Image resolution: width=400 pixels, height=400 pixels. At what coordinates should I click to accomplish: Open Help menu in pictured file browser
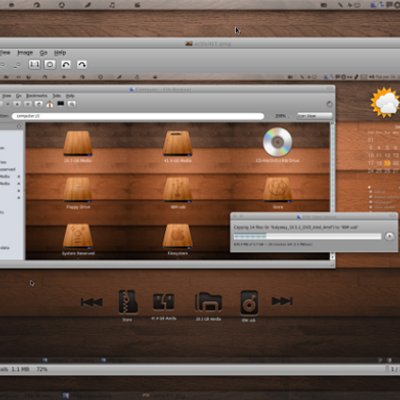point(70,96)
